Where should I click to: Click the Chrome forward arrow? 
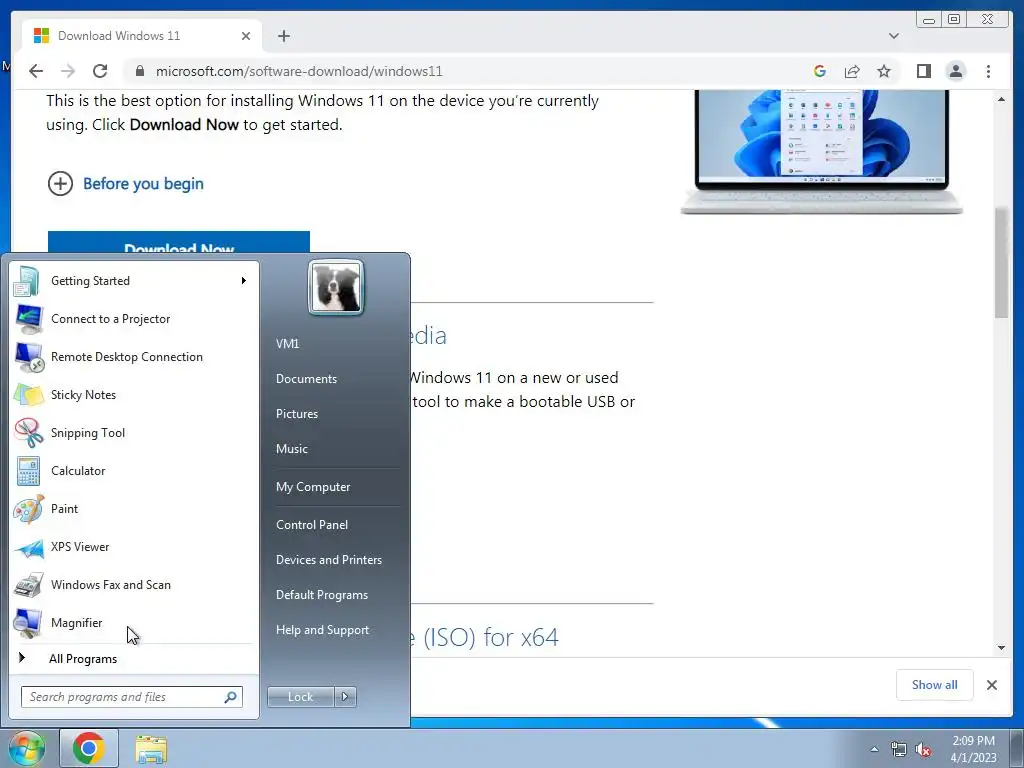click(68, 71)
